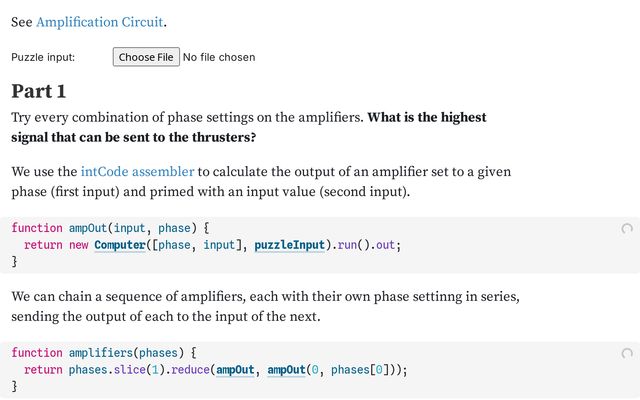Open the Amplification Circuit link
The image size is (640, 400).
pyautogui.click(x=100, y=22)
